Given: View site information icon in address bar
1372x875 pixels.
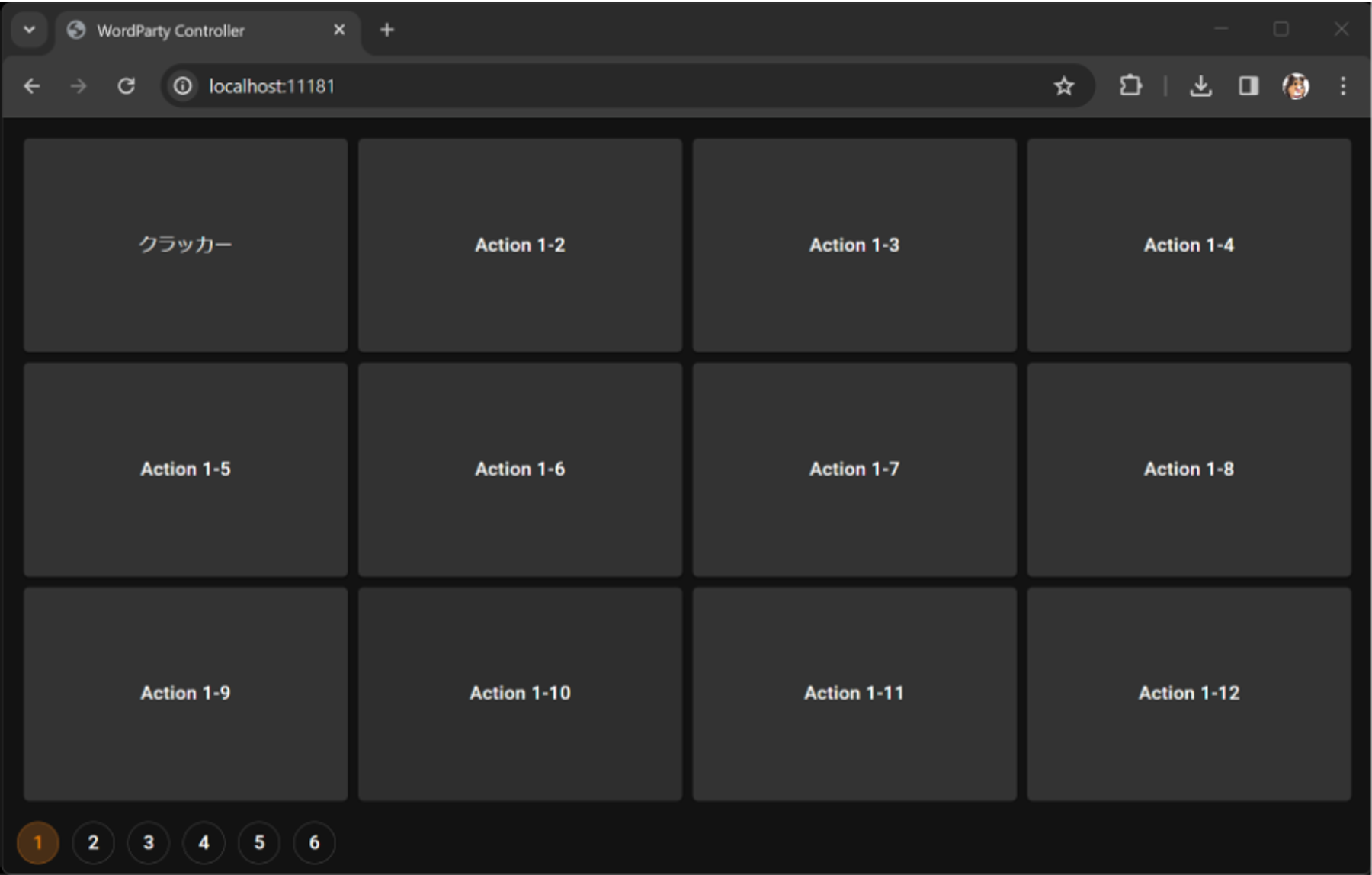Looking at the screenshot, I should [183, 86].
